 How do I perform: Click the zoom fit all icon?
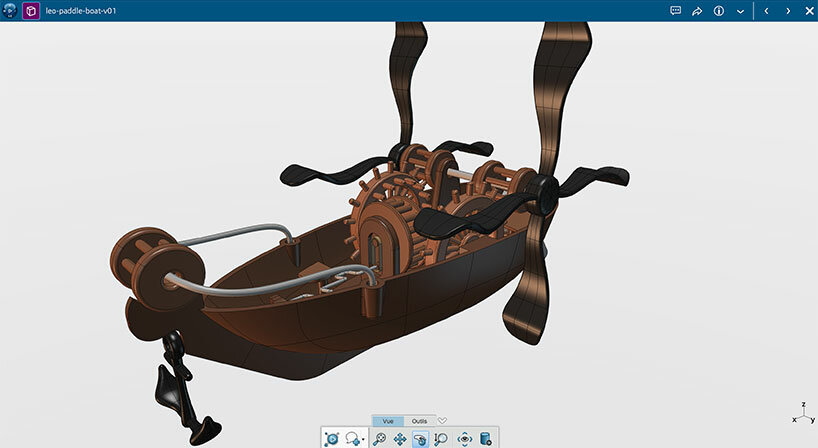[380, 438]
